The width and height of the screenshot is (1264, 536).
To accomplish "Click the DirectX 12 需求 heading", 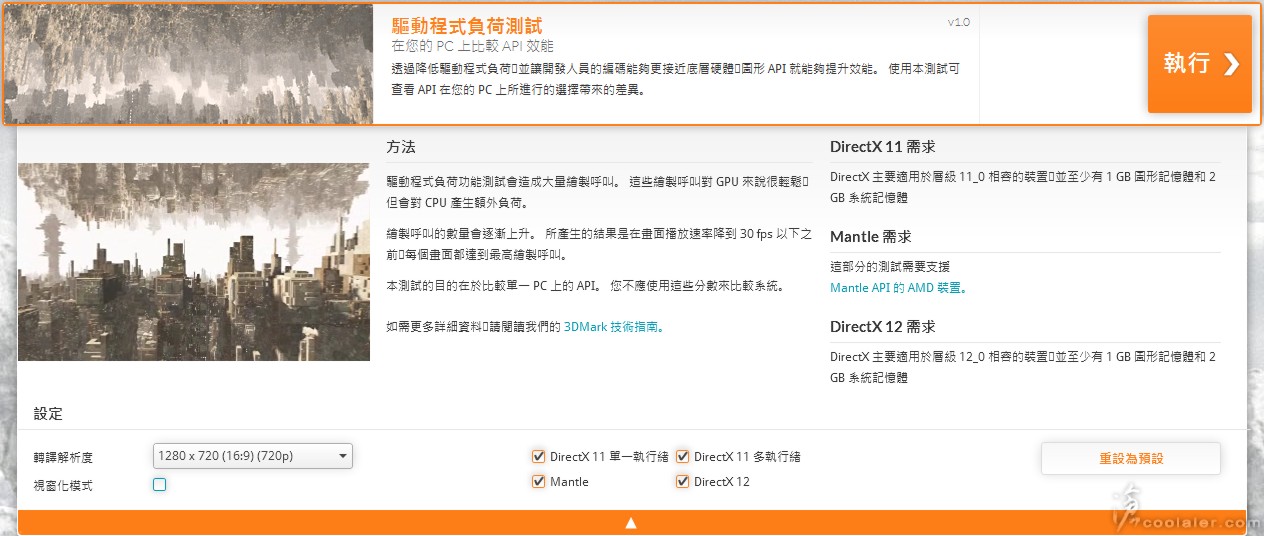I will point(882,327).
